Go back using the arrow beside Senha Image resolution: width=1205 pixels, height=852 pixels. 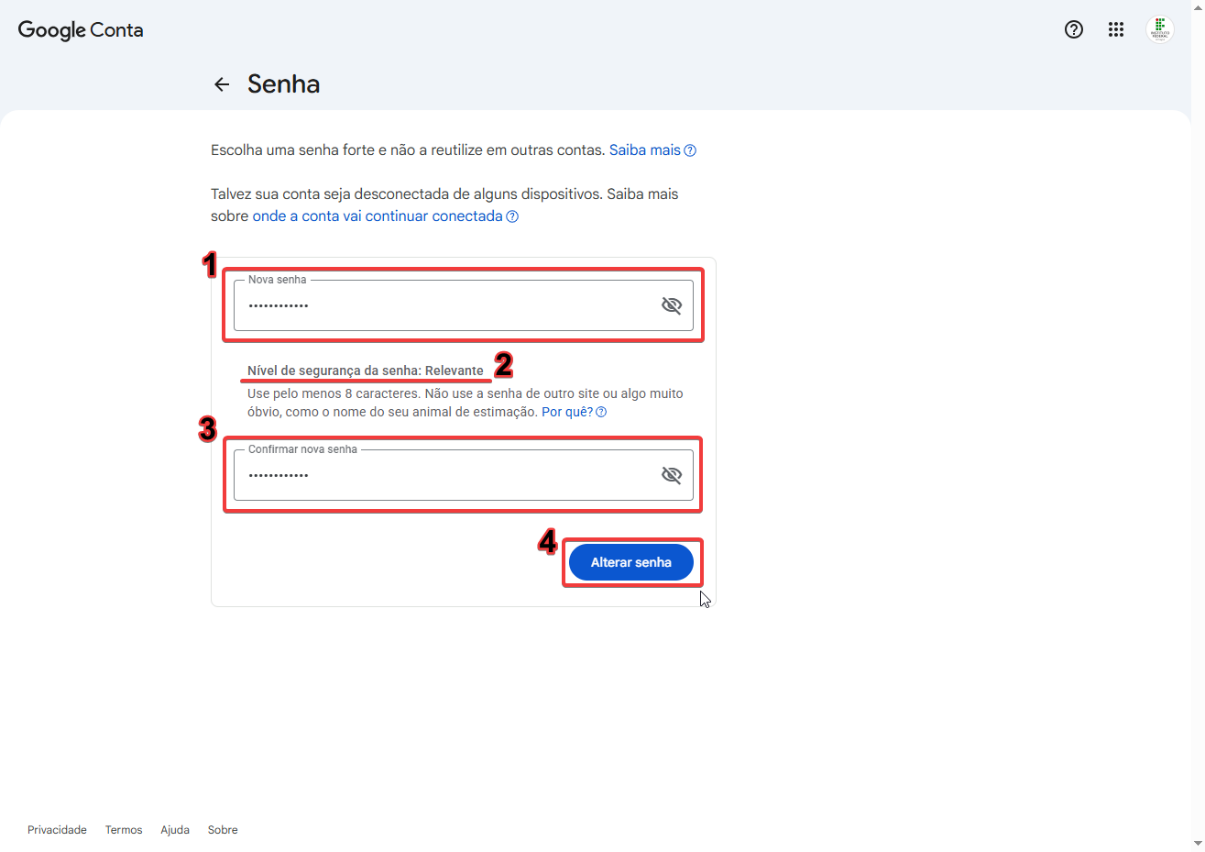222,85
